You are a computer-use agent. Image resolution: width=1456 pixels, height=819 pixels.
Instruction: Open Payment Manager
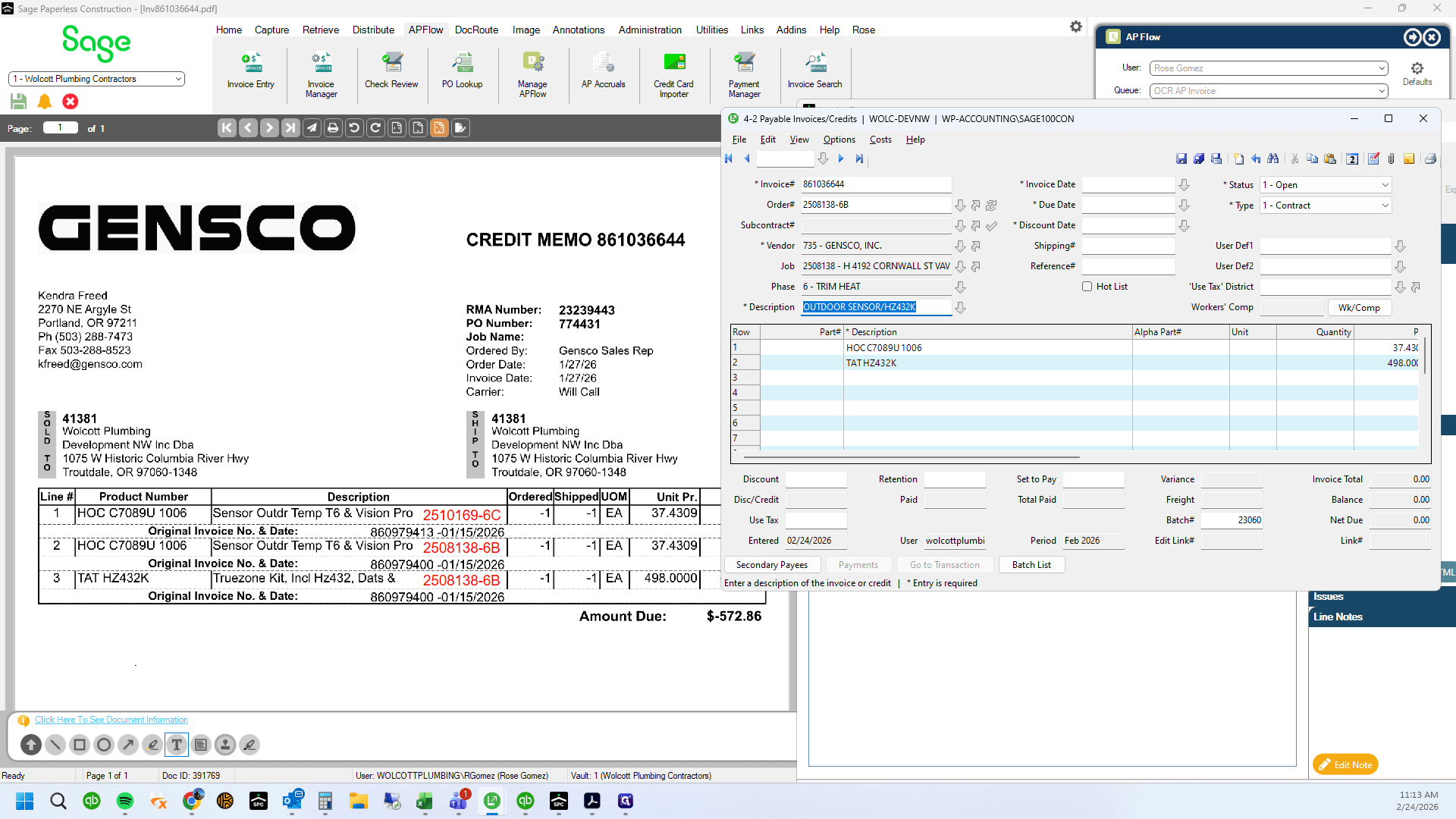click(x=744, y=75)
